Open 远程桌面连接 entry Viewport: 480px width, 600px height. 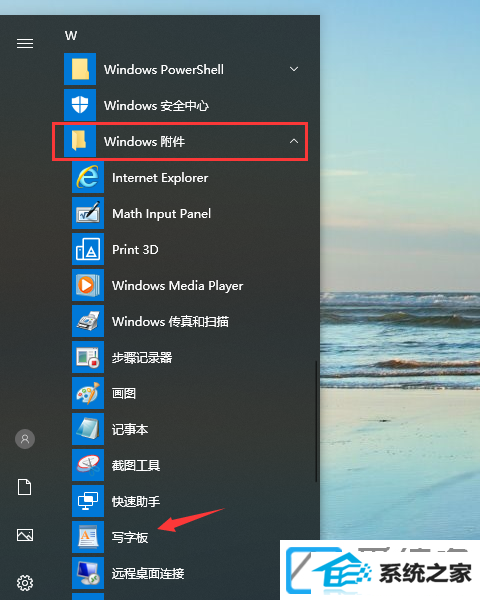pos(148,573)
